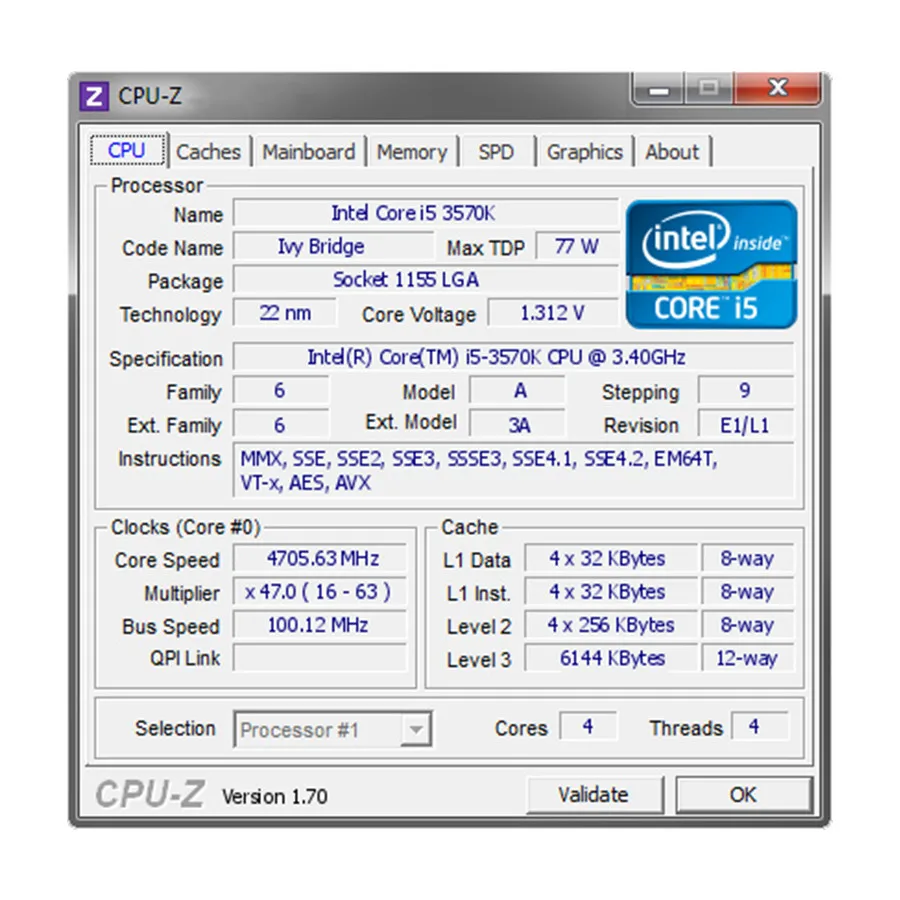Click the Stepping value 9
This screenshot has width=900, height=900.
coord(746,391)
